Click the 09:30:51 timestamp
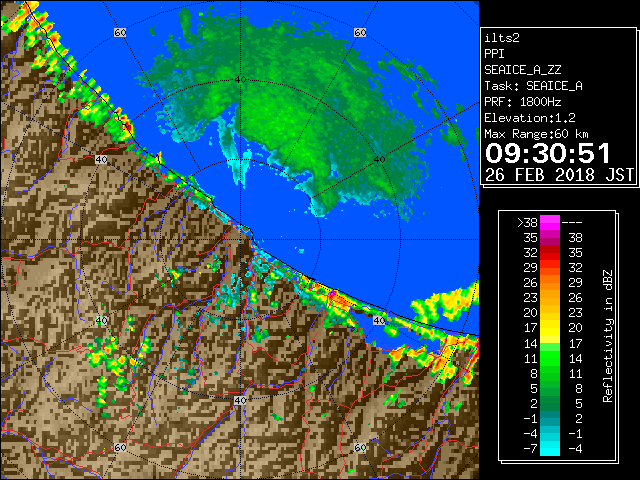Viewport: 640px width, 480px height. click(x=548, y=153)
